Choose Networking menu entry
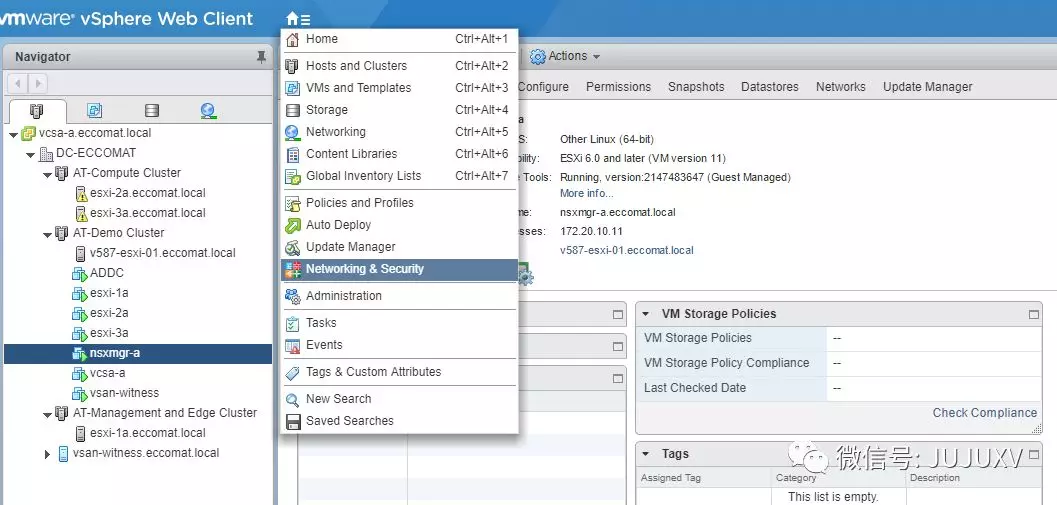Screen dimensions: 1057x505 click(x=399, y=132)
